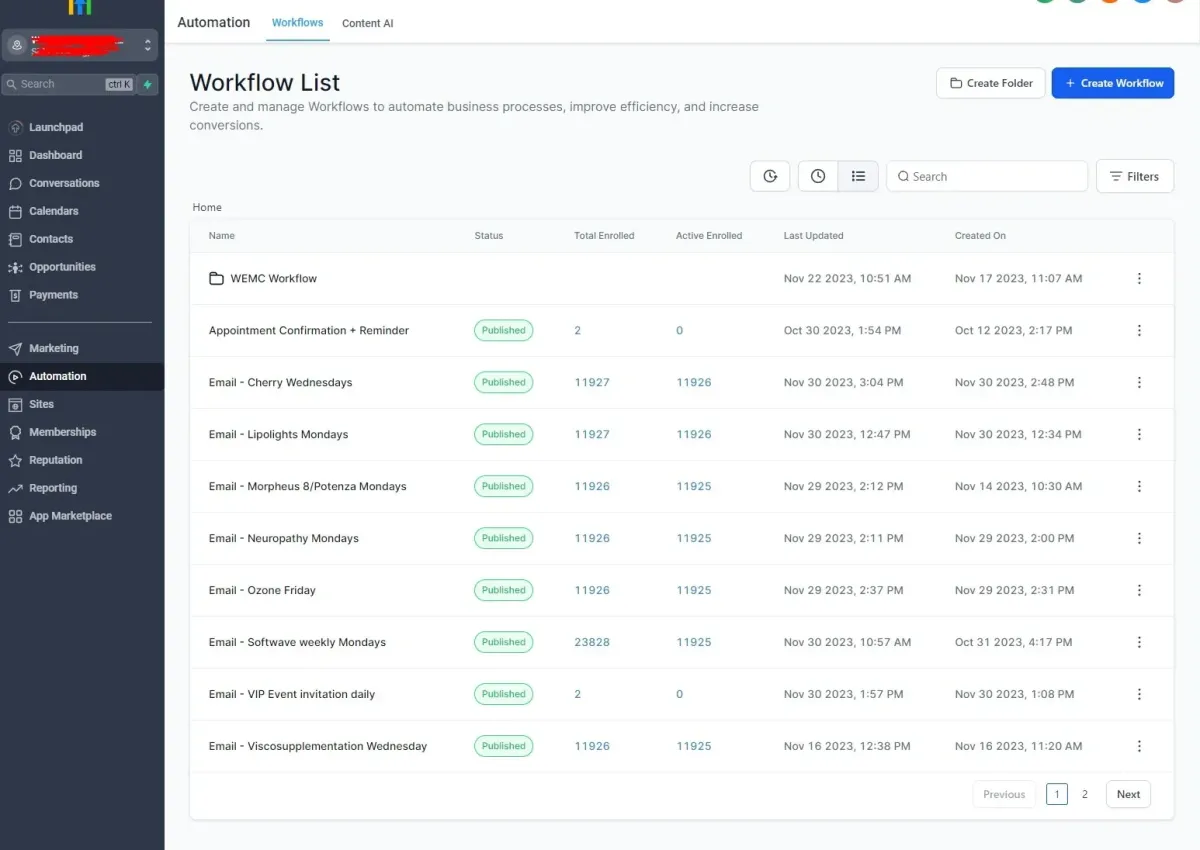The height and width of the screenshot is (850, 1200).
Task: Open Email - Viscosupplementation Wednesday workflow
Action: pyautogui.click(x=318, y=746)
